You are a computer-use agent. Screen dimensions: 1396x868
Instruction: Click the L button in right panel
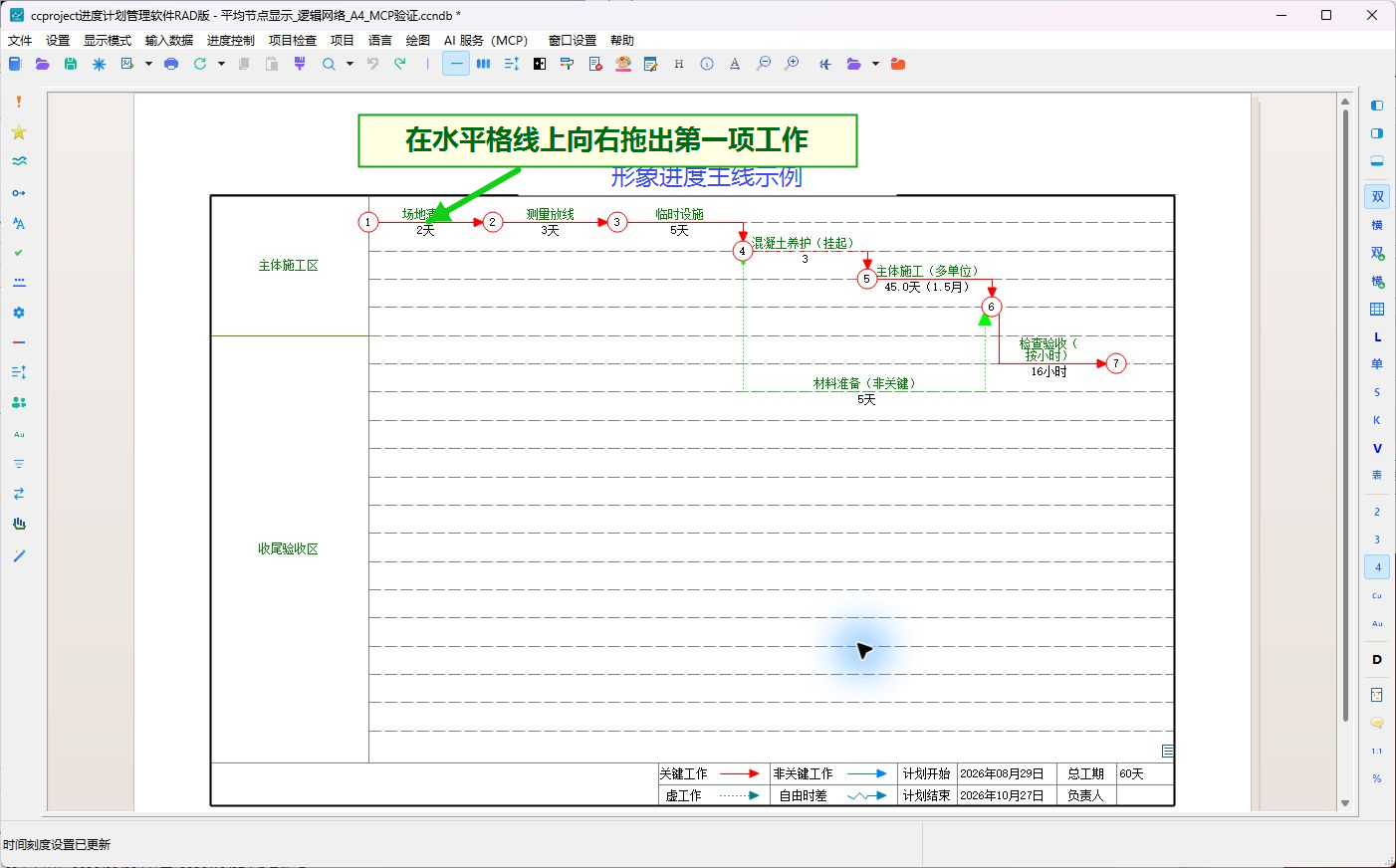pyautogui.click(x=1377, y=337)
